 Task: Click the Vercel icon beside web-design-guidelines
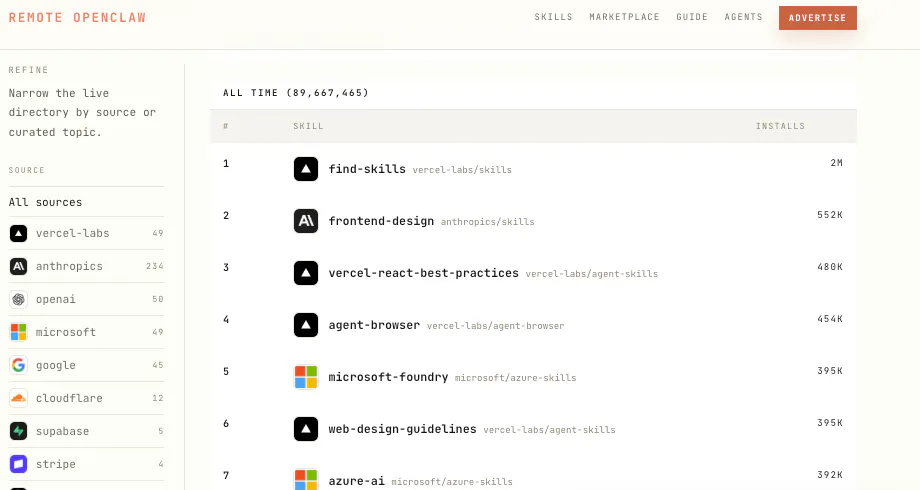[x=306, y=429]
